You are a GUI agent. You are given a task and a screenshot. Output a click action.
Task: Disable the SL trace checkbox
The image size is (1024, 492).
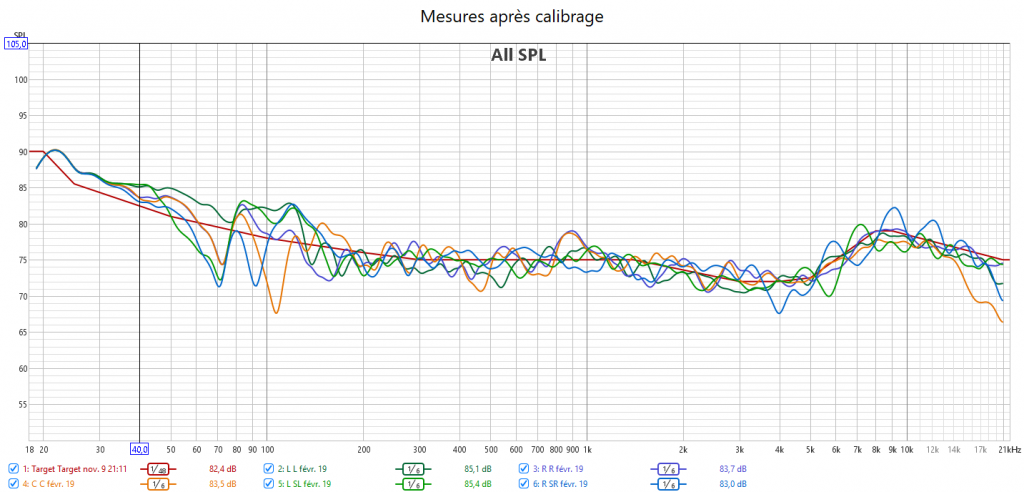click(x=269, y=484)
